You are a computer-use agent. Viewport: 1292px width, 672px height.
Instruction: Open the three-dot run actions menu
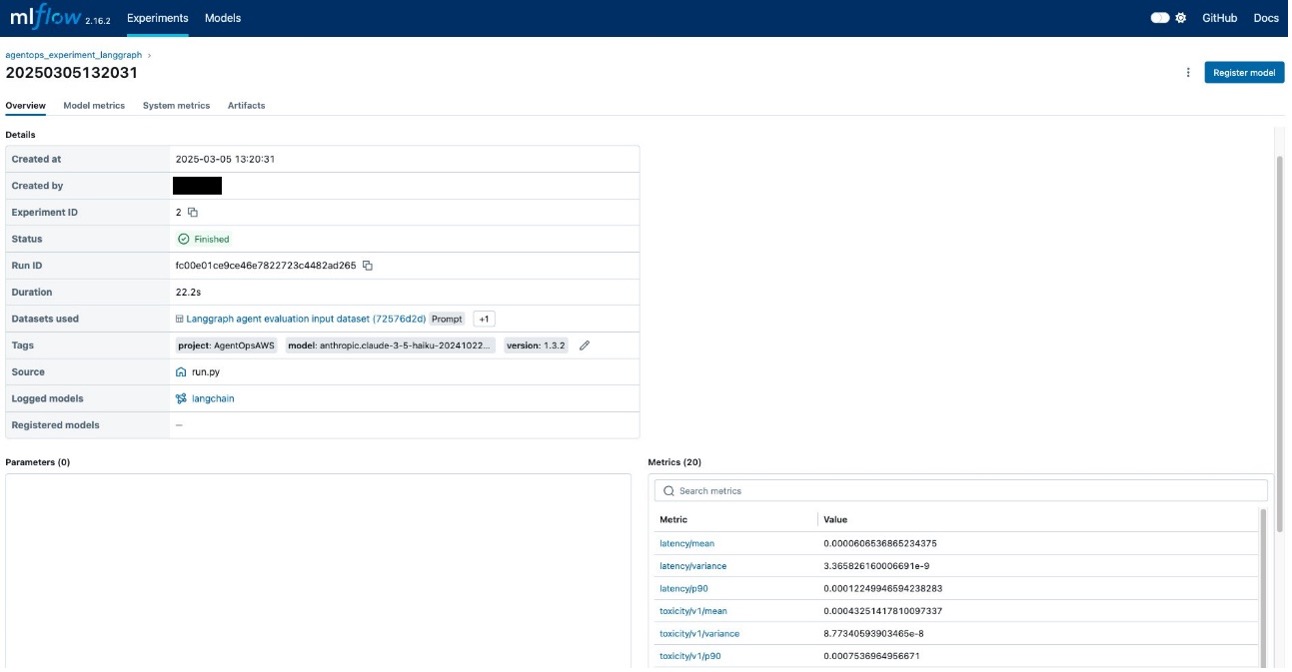coord(1188,72)
